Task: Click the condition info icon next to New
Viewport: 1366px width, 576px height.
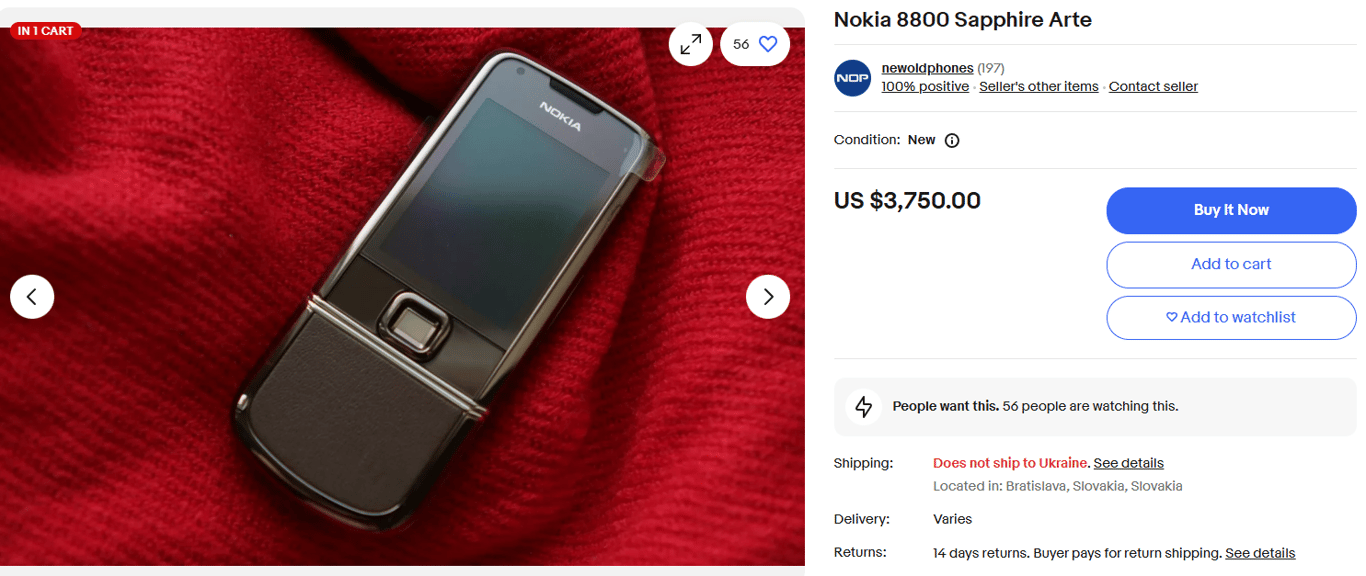Action: (x=951, y=140)
